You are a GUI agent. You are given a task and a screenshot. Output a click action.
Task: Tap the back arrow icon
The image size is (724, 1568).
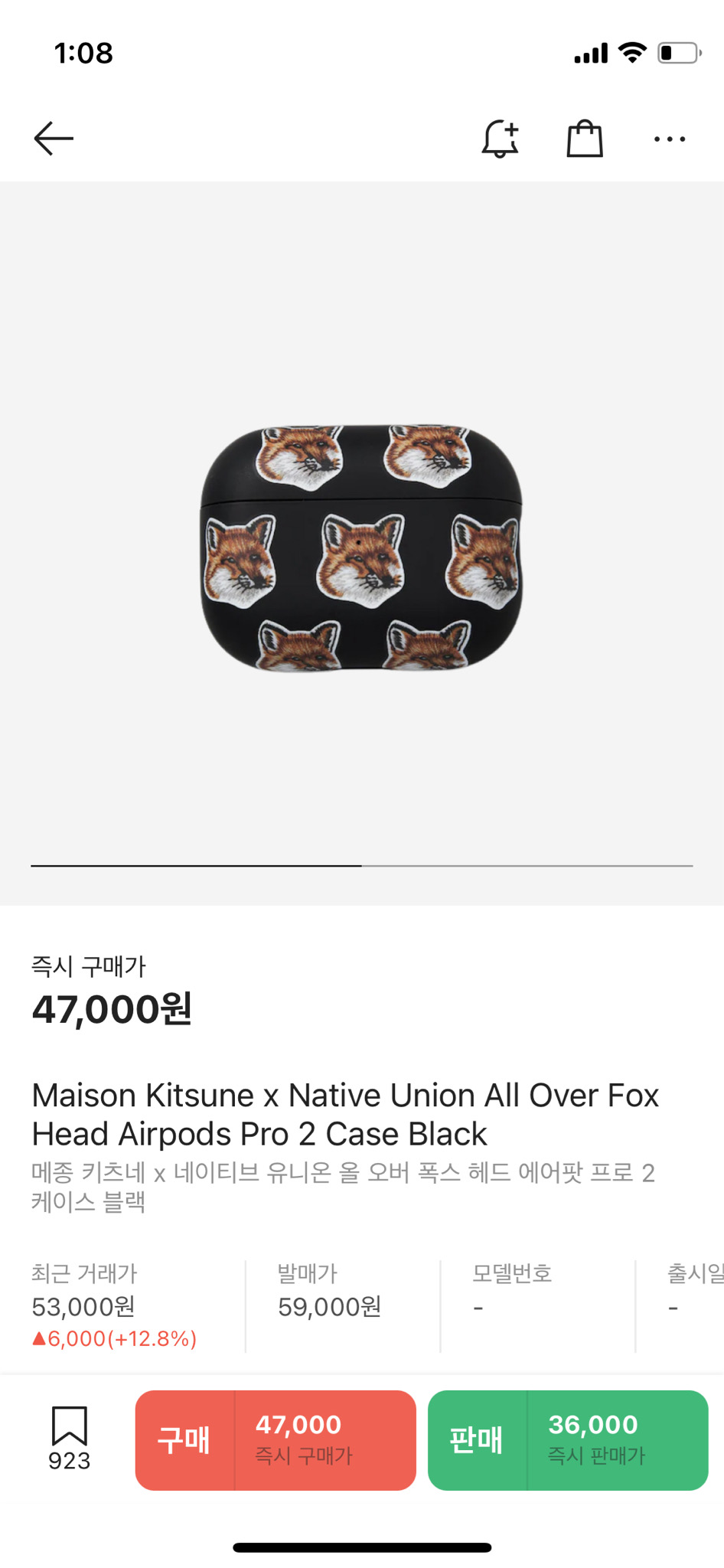(x=54, y=139)
